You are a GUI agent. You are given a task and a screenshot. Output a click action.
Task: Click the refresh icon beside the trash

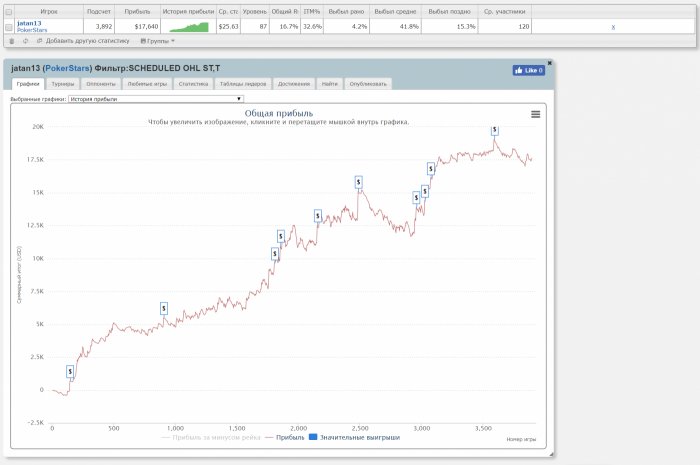25,41
